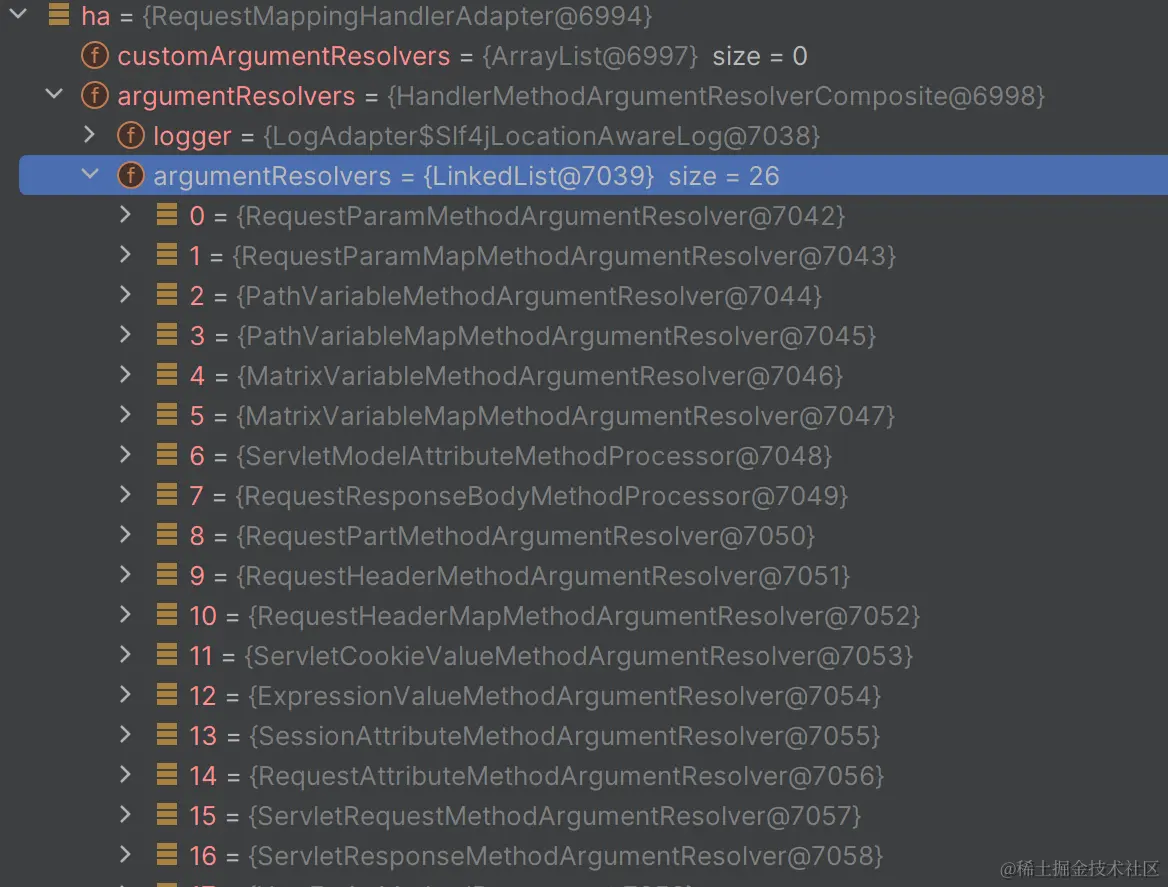Screen dimensions: 1168x887
Task: Select text {RequestHeaderMethodArgumentResolver@7051}
Action: click(x=542, y=576)
